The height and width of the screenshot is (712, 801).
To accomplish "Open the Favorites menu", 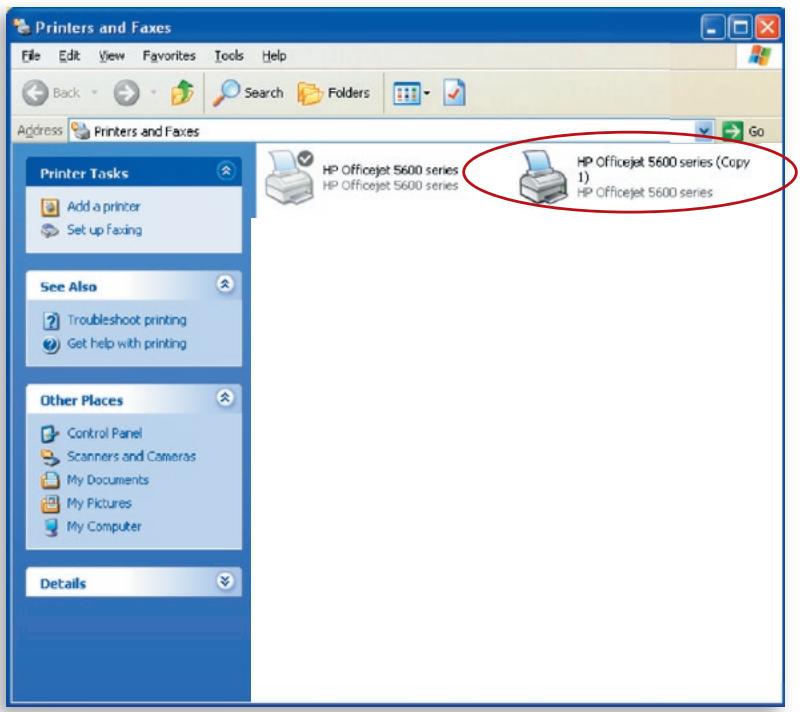I will (169, 56).
